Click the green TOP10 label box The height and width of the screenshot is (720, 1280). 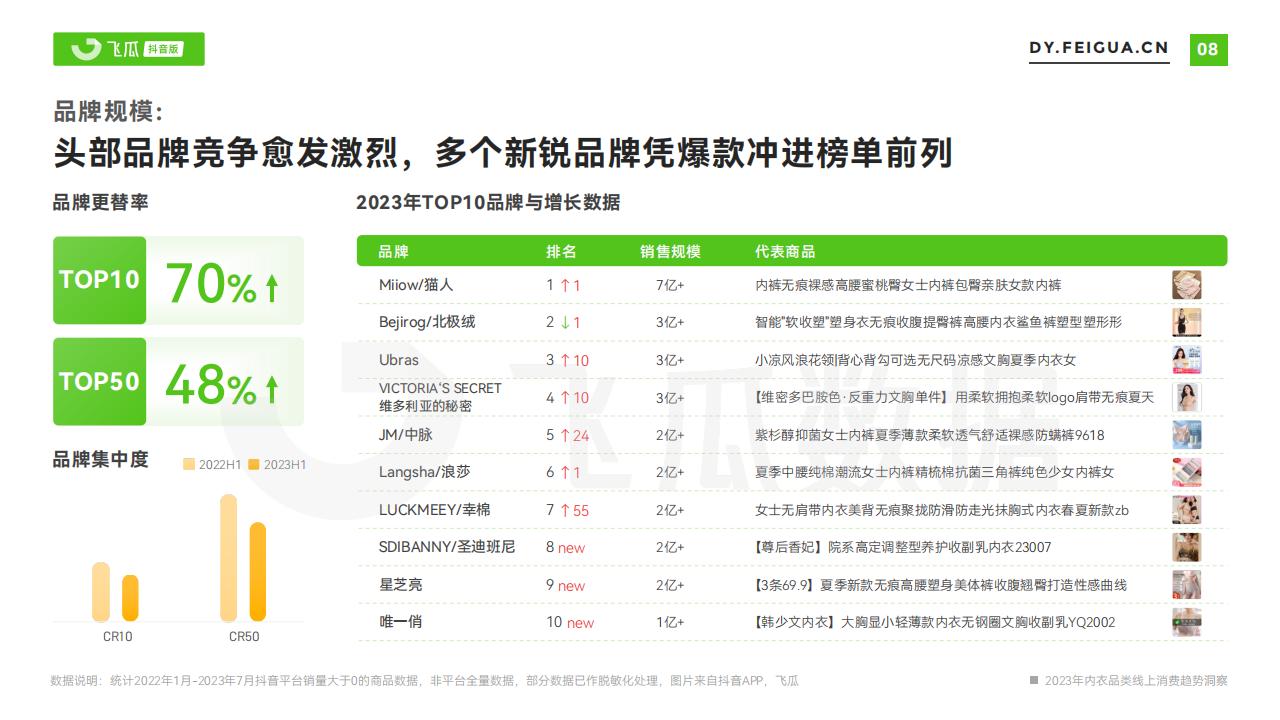point(99,280)
